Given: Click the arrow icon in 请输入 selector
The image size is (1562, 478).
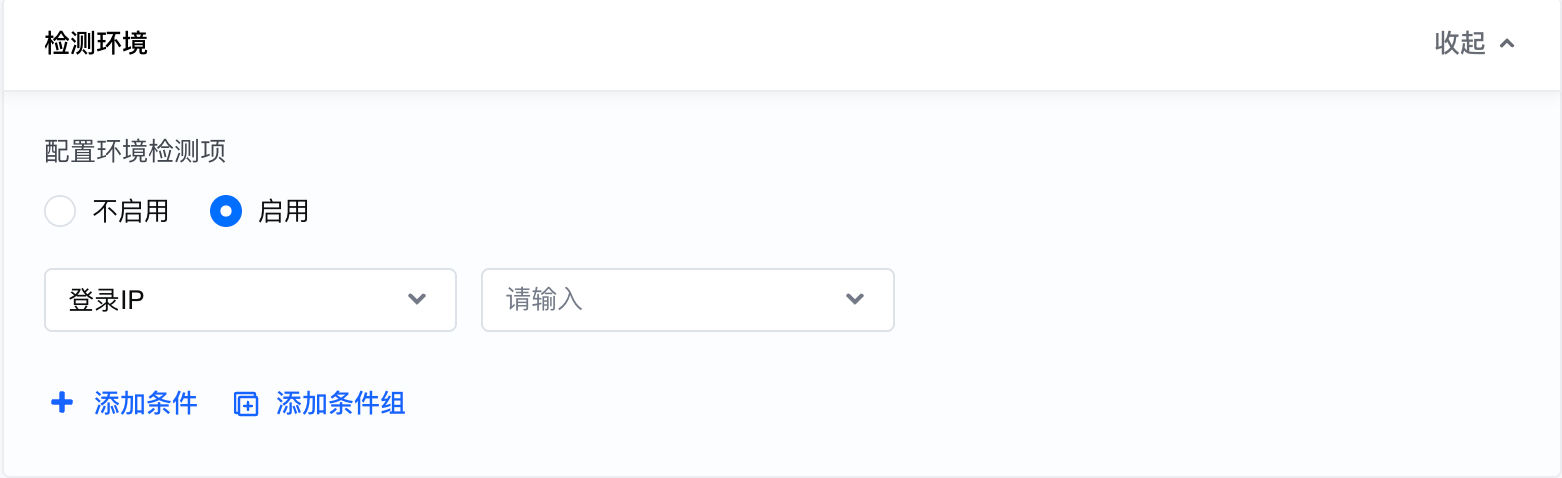Looking at the screenshot, I should (x=855, y=299).
